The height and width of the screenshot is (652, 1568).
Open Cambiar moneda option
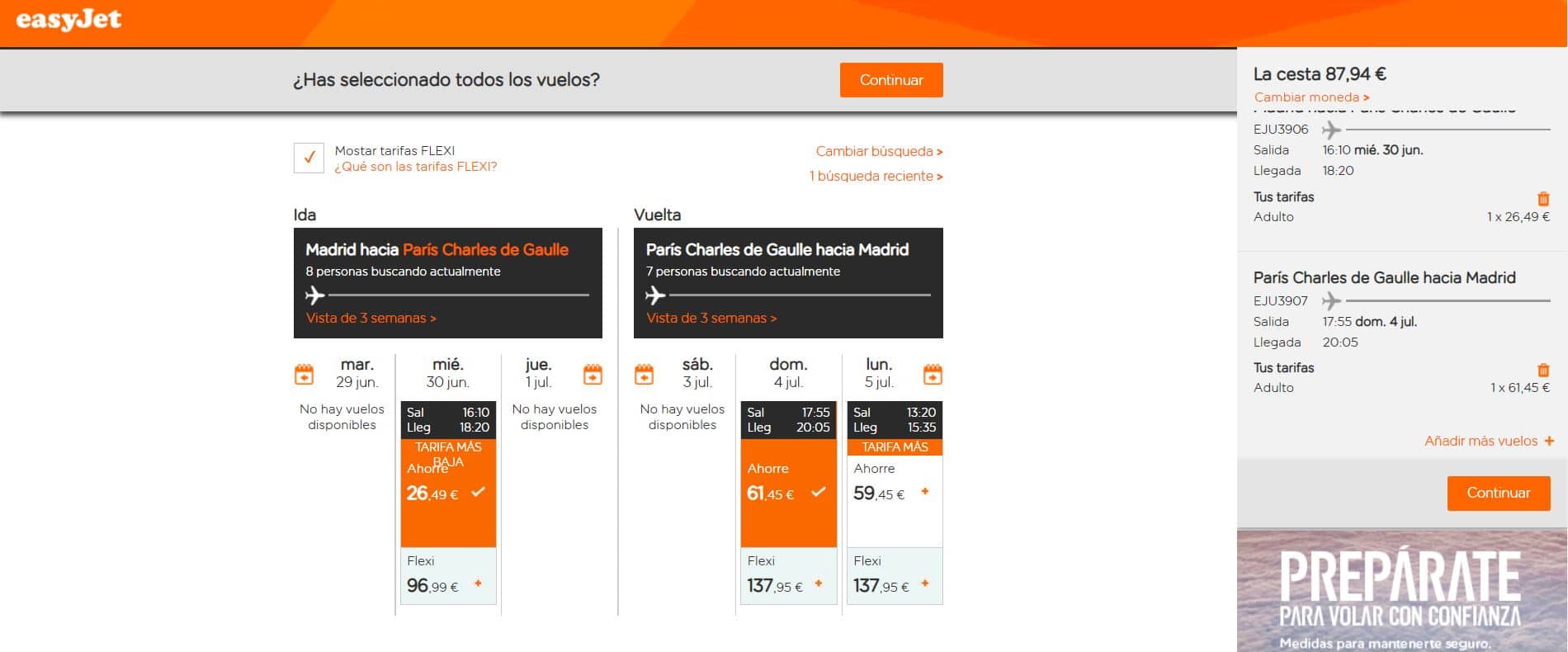(x=1311, y=97)
